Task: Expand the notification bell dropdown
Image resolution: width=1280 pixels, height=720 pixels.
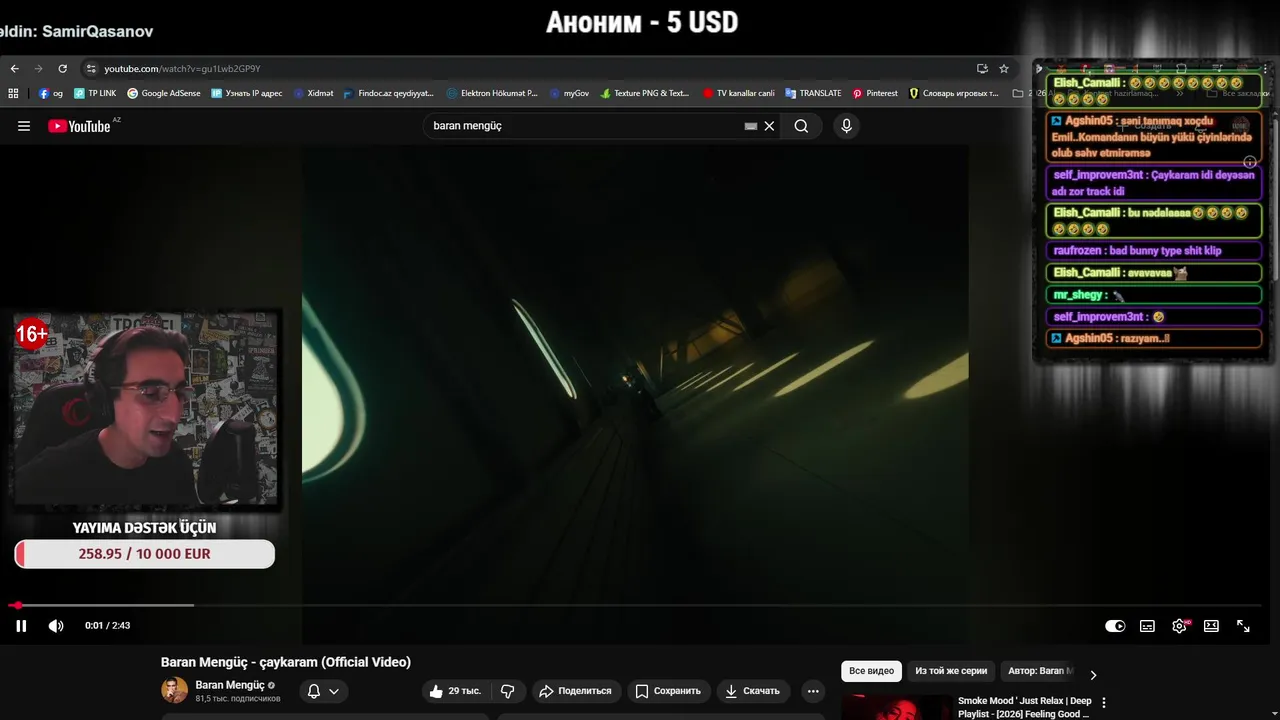Action: point(323,691)
